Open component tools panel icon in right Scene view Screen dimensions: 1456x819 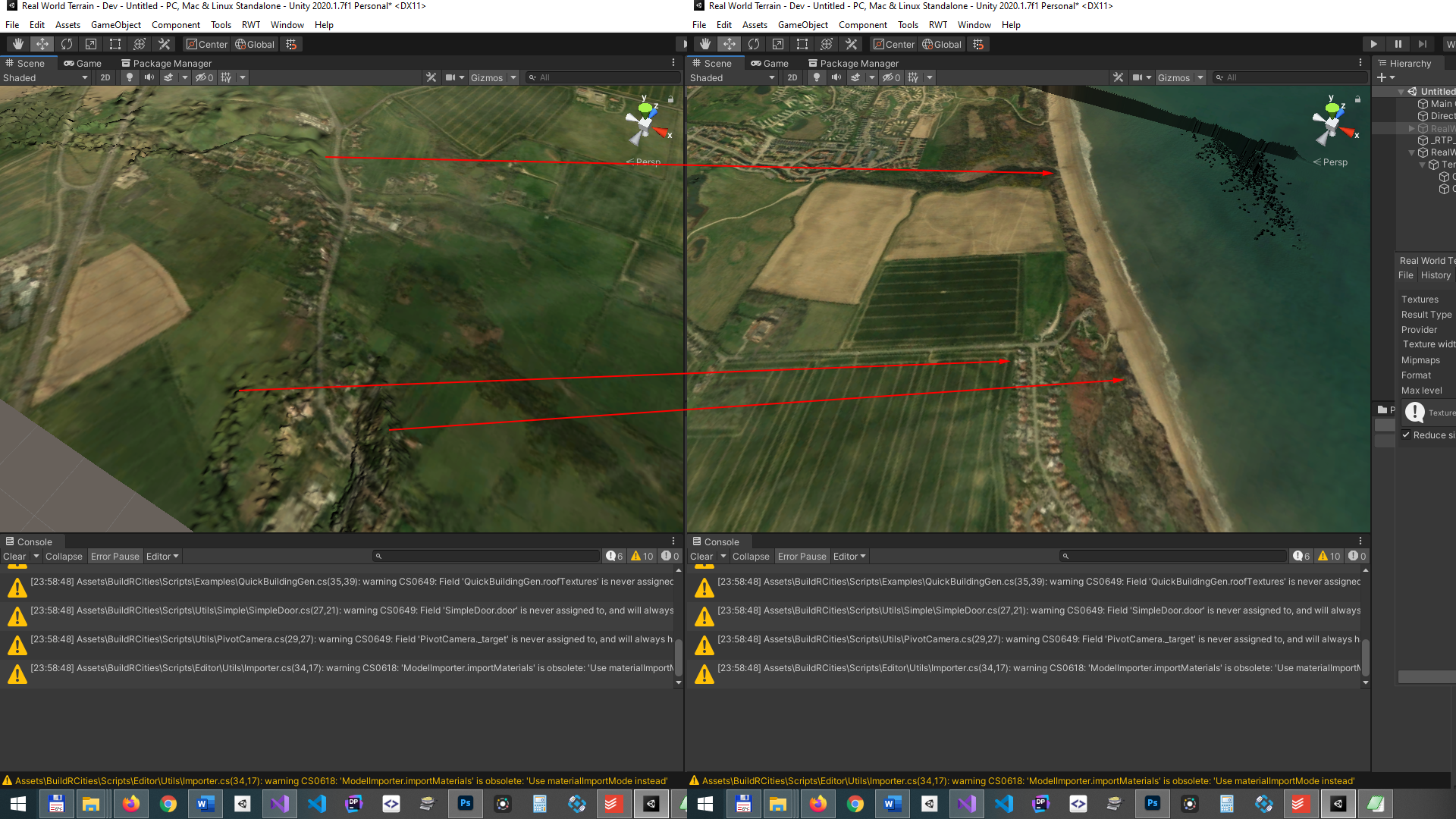pos(1118,77)
